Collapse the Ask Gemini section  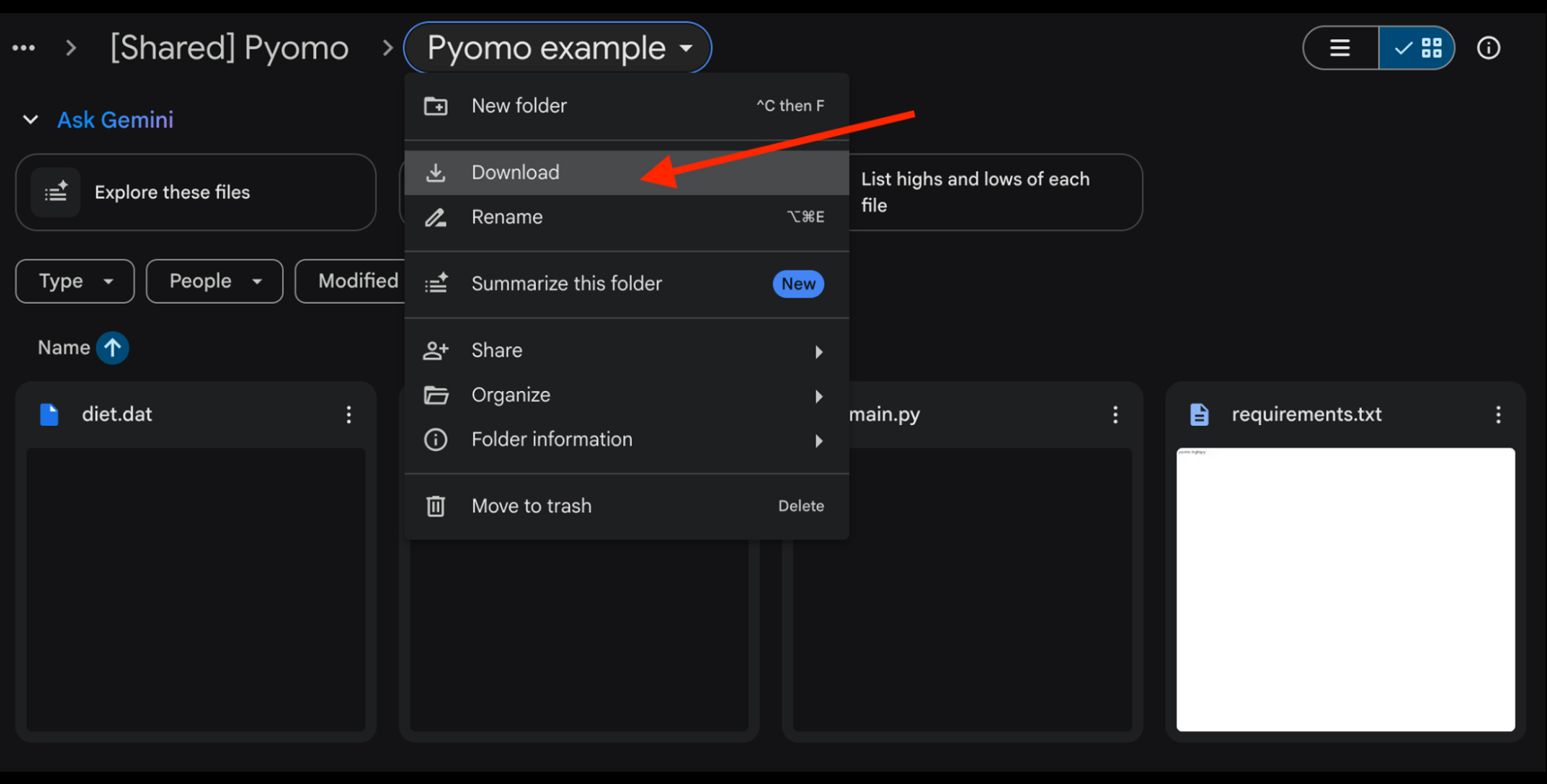tap(30, 120)
